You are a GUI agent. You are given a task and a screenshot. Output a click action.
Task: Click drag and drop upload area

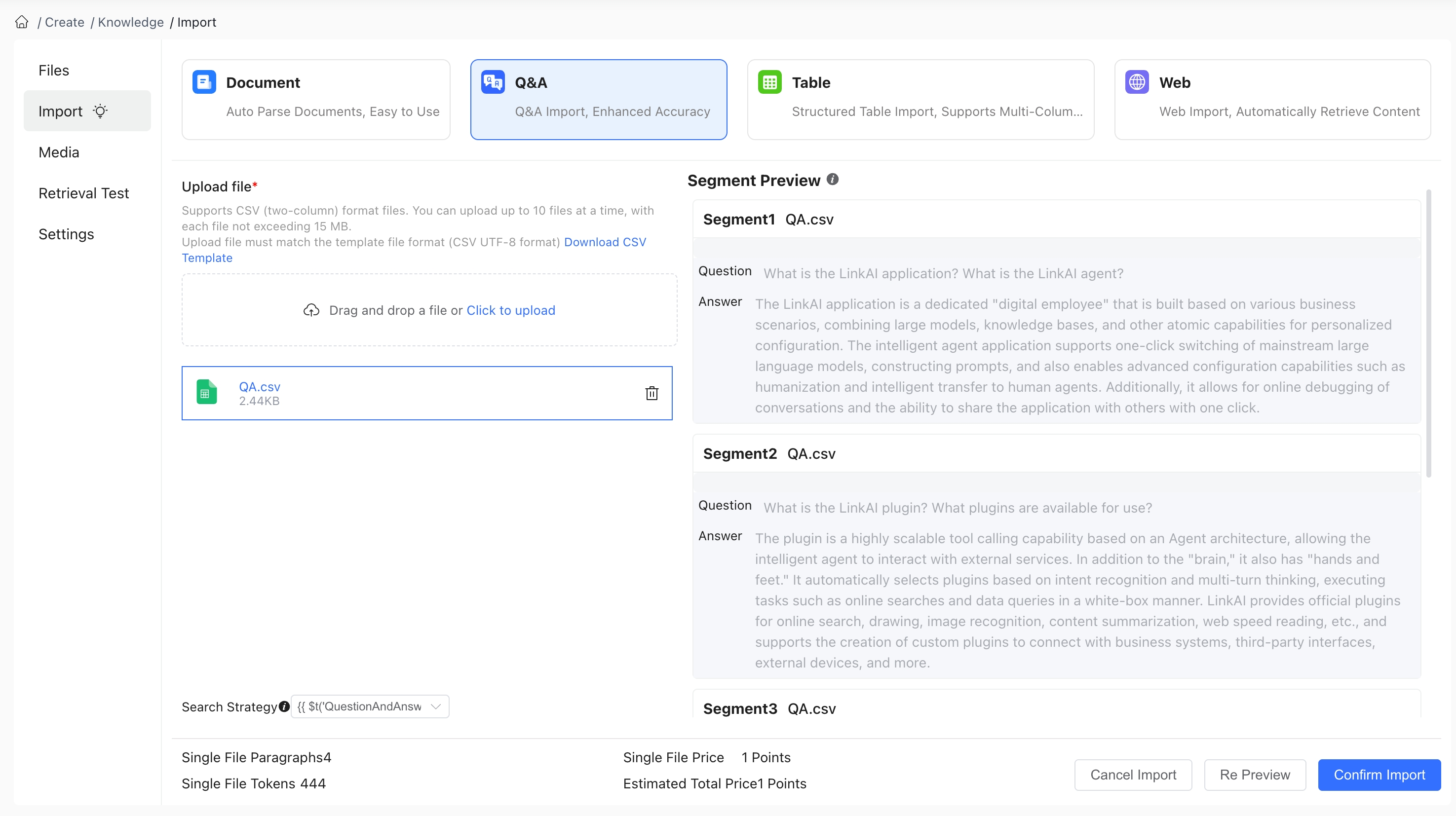(429, 310)
